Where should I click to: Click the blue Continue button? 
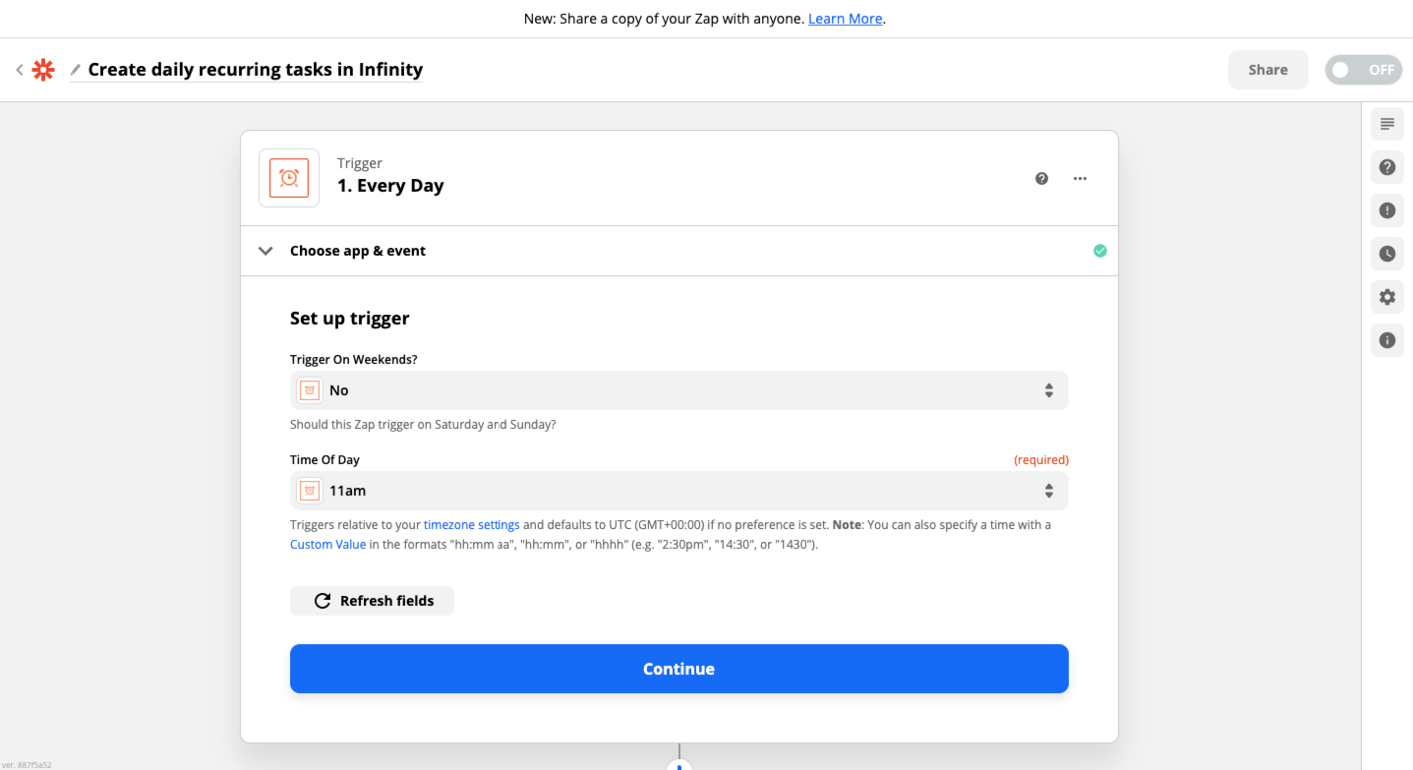pyautogui.click(x=679, y=669)
